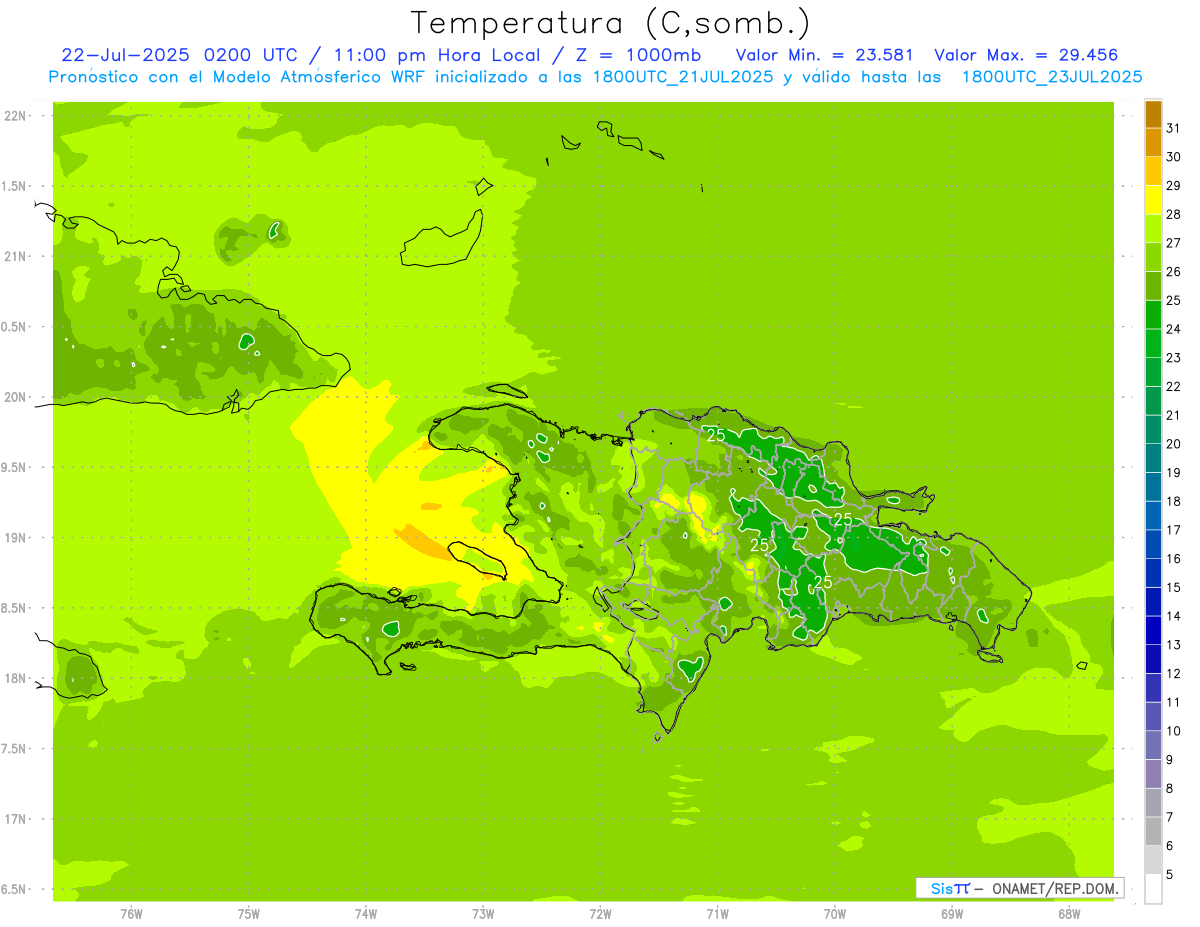1200x927 pixels.
Task: Click the latitude label "18N"
Action: point(16,678)
